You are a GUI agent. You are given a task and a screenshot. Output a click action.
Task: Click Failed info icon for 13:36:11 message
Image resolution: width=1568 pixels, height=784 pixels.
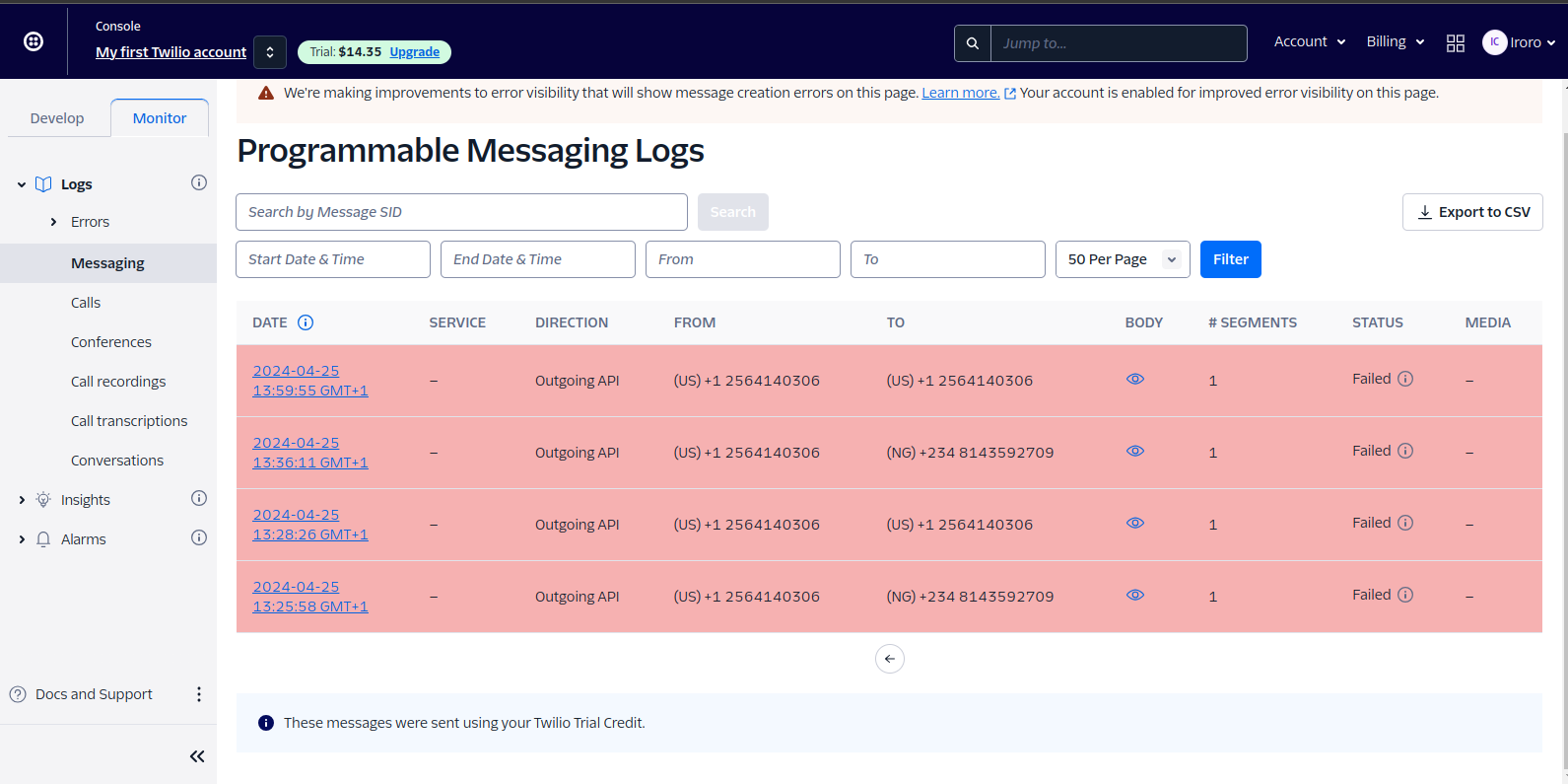pos(1406,451)
